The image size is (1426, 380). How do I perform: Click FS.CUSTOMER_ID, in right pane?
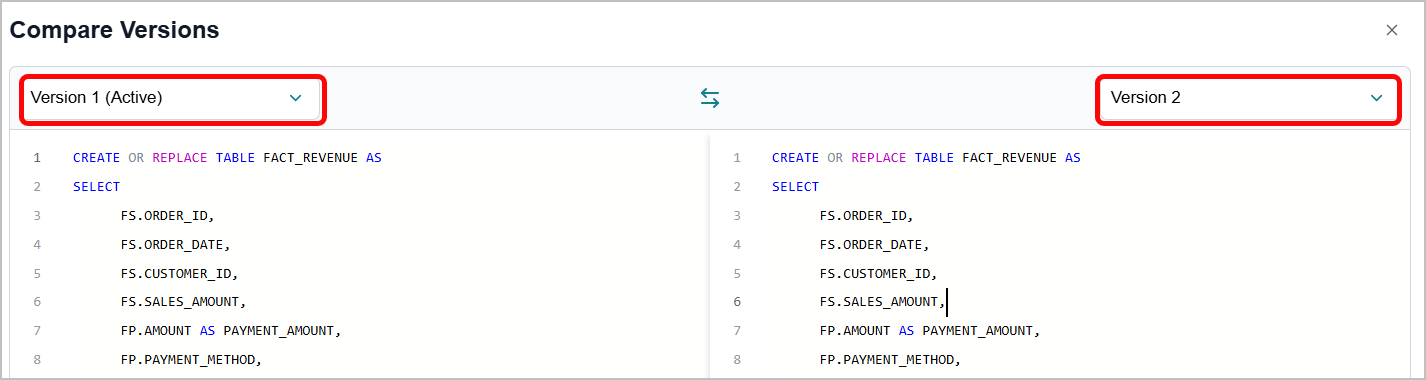[879, 273]
